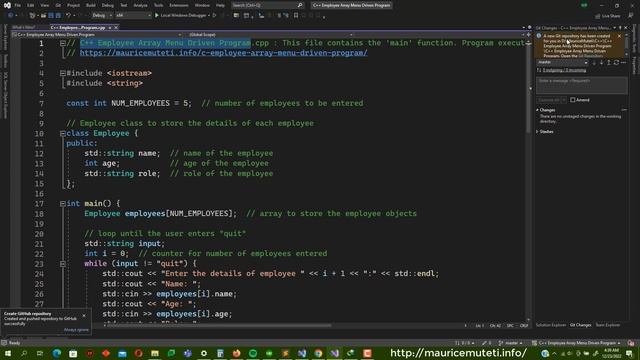Screen dimensions: 640x360
Task: Open the Git menu
Action: (x=58, y=5)
